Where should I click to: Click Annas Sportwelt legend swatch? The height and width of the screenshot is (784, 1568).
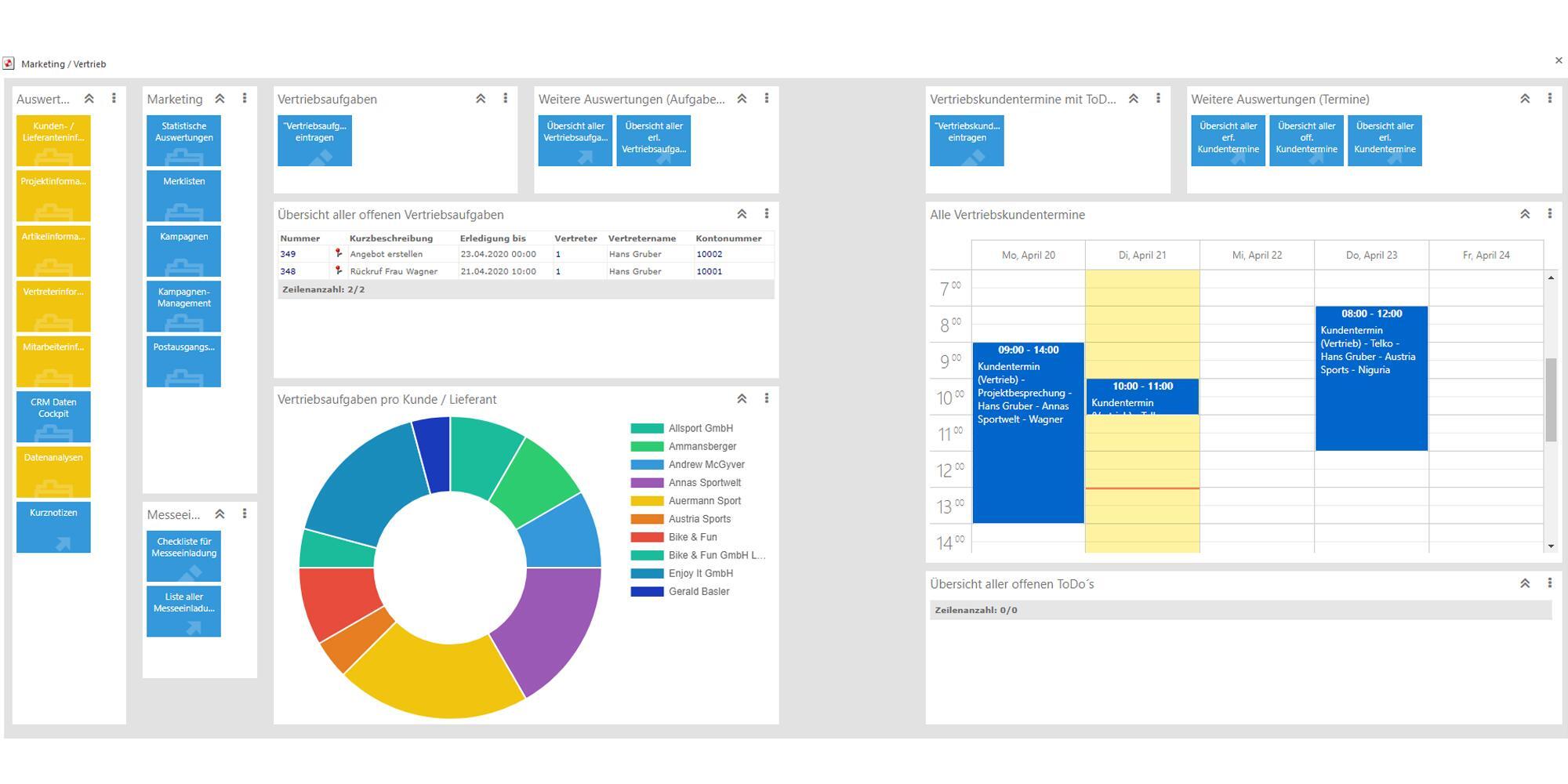coord(647,483)
